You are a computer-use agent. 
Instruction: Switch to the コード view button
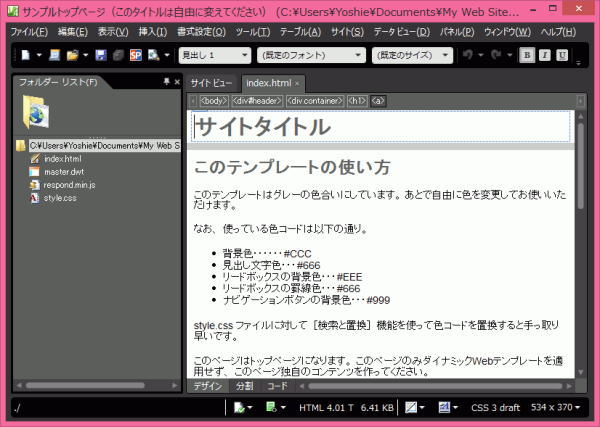click(277, 385)
